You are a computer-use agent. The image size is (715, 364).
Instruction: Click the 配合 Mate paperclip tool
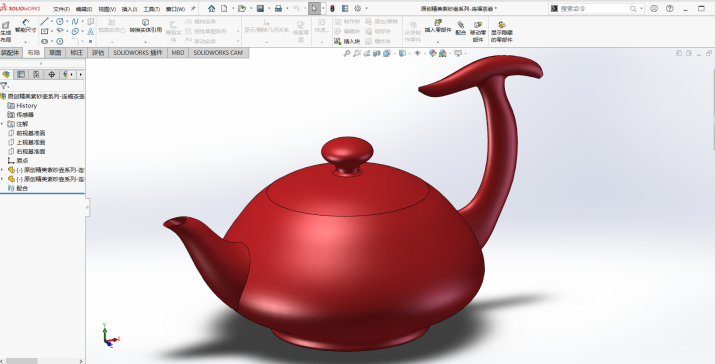461,28
